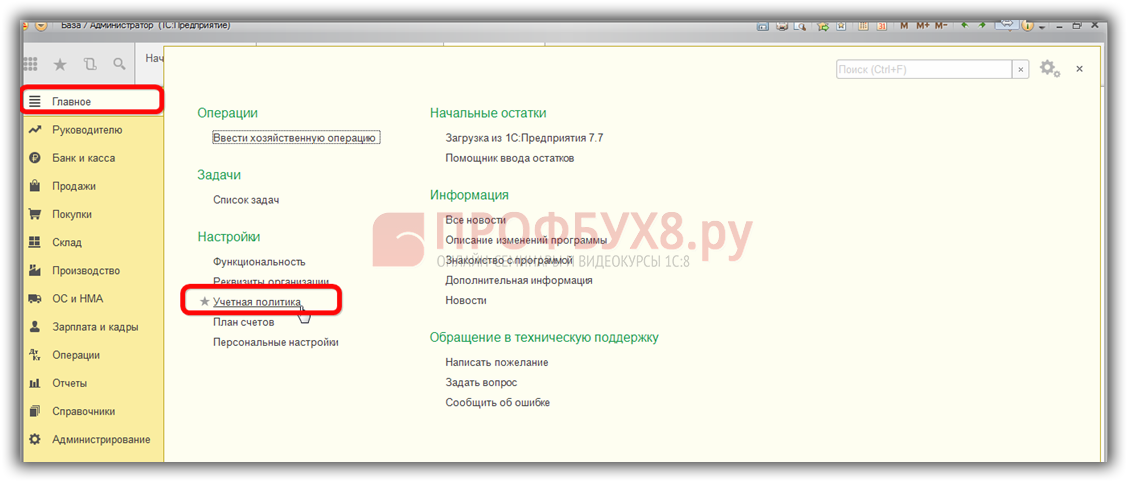
Task: Click Ввести хозяйственную операцию link
Action: [295, 138]
